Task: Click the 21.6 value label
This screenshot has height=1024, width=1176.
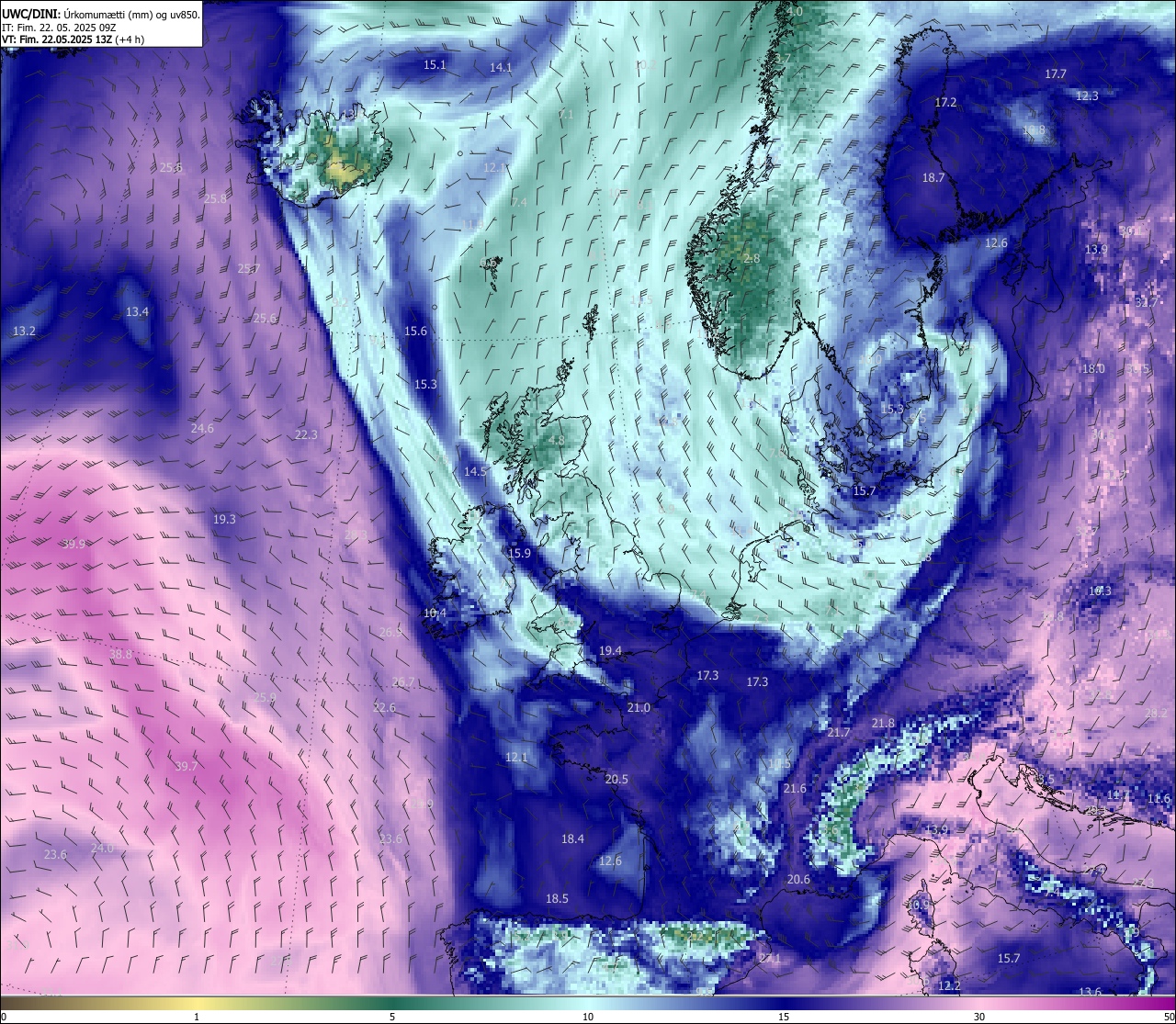Action: [795, 789]
